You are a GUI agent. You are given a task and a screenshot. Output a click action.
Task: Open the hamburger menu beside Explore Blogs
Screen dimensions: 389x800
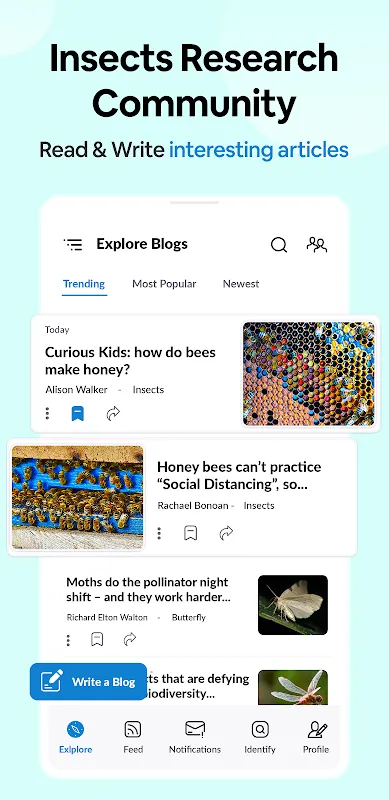73,244
